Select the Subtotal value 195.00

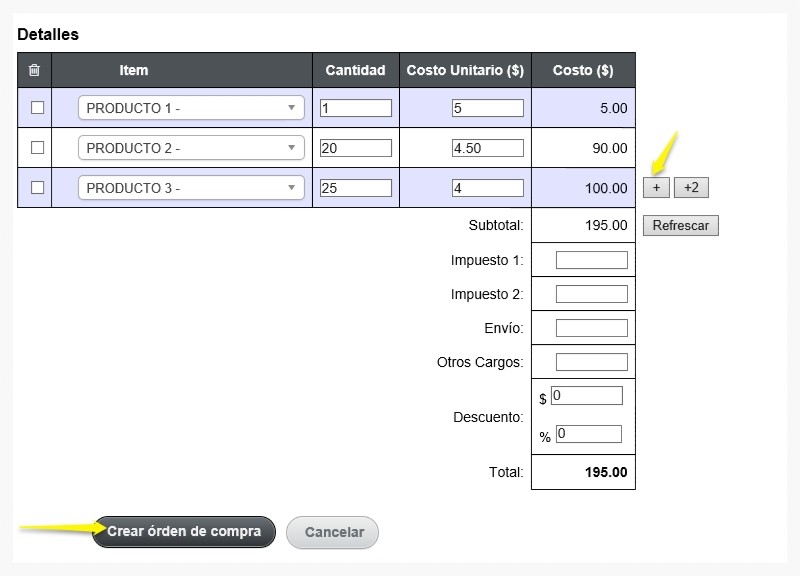[606, 225]
